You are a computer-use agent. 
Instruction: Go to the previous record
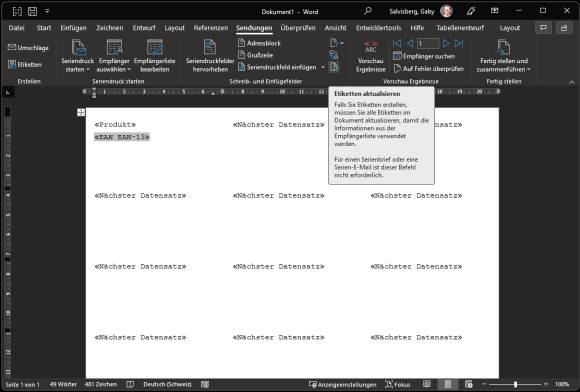tap(410, 44)
